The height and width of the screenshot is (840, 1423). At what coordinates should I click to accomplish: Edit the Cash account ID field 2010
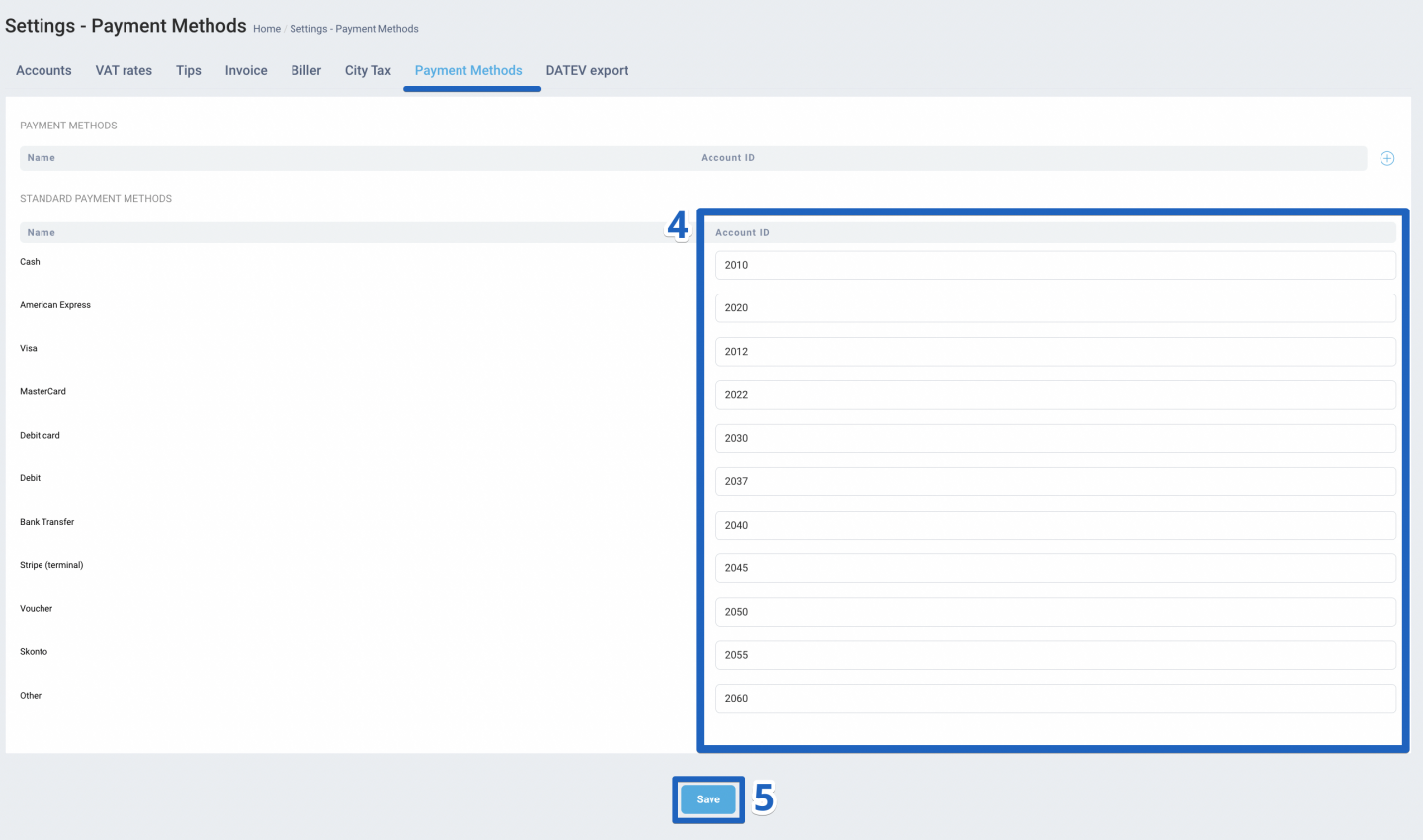coord(1055,265)
